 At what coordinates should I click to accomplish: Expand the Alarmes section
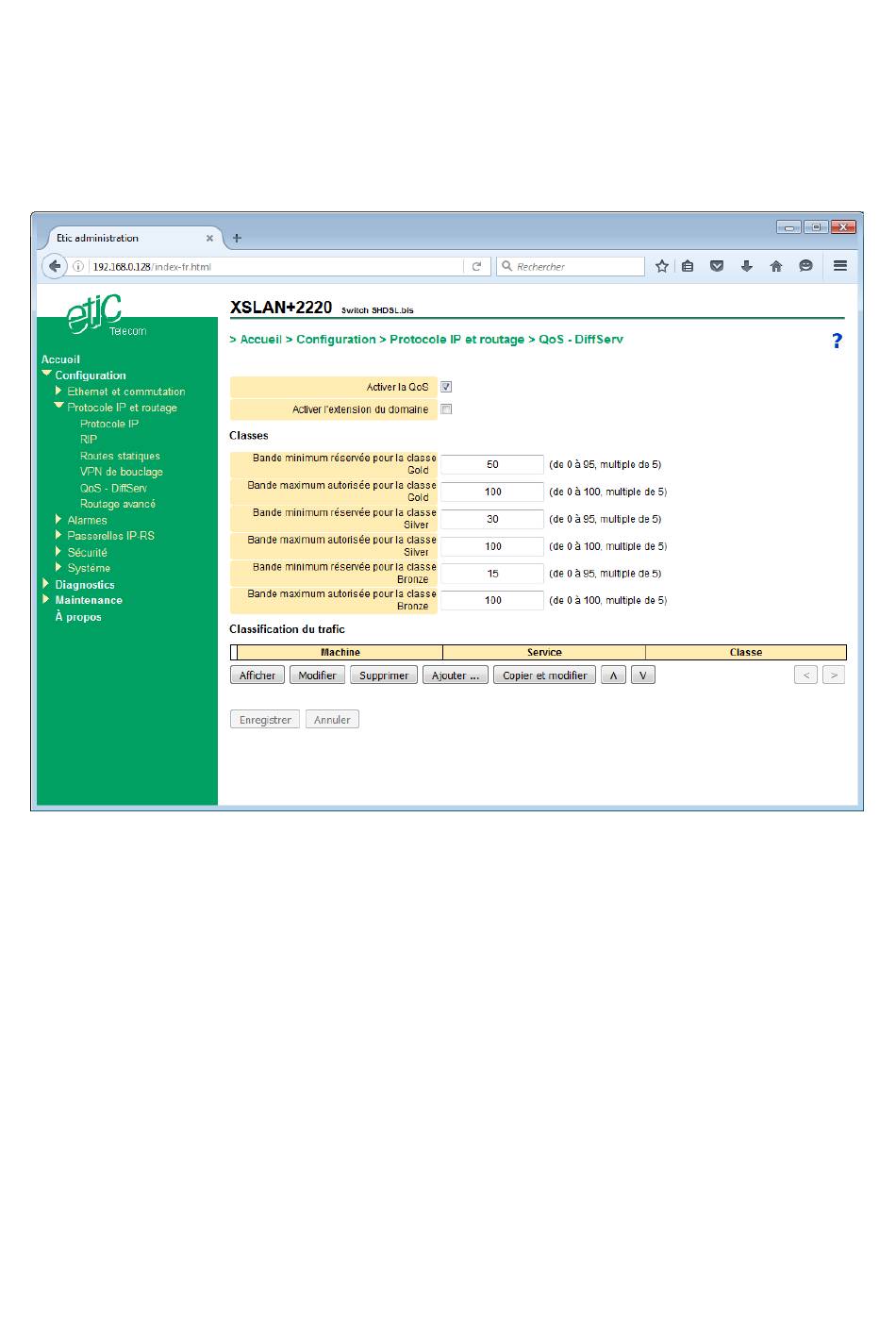point(59,519)
